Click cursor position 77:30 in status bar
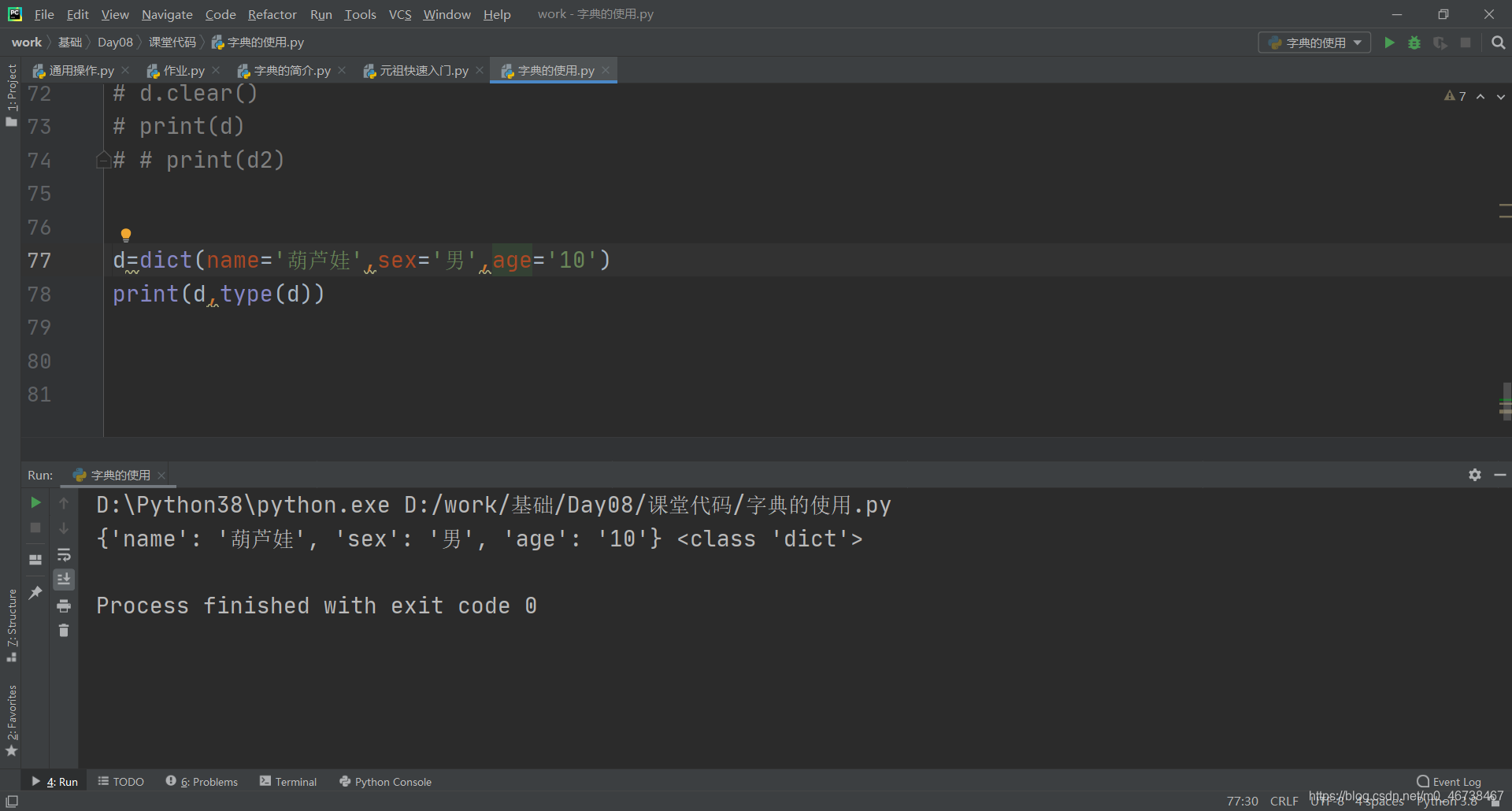1512x811 pixels. click(1242, 801)
